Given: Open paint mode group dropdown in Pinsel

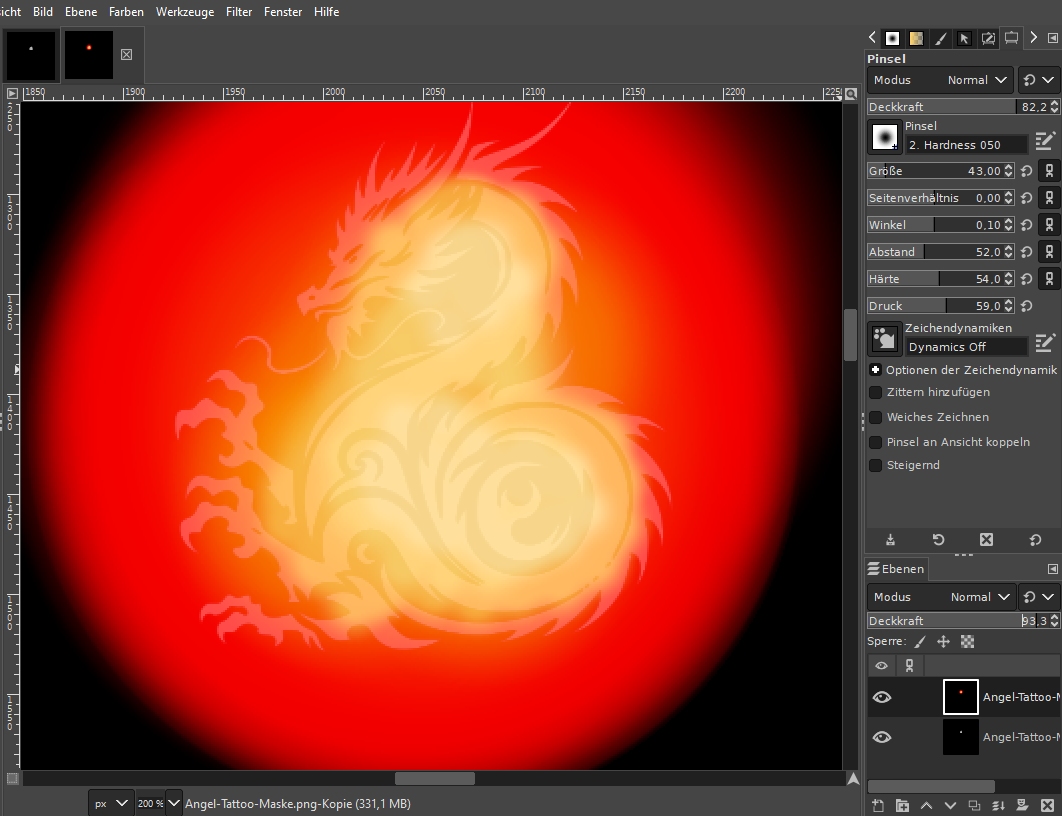Looking at the screenshot, I should 1038,80.
